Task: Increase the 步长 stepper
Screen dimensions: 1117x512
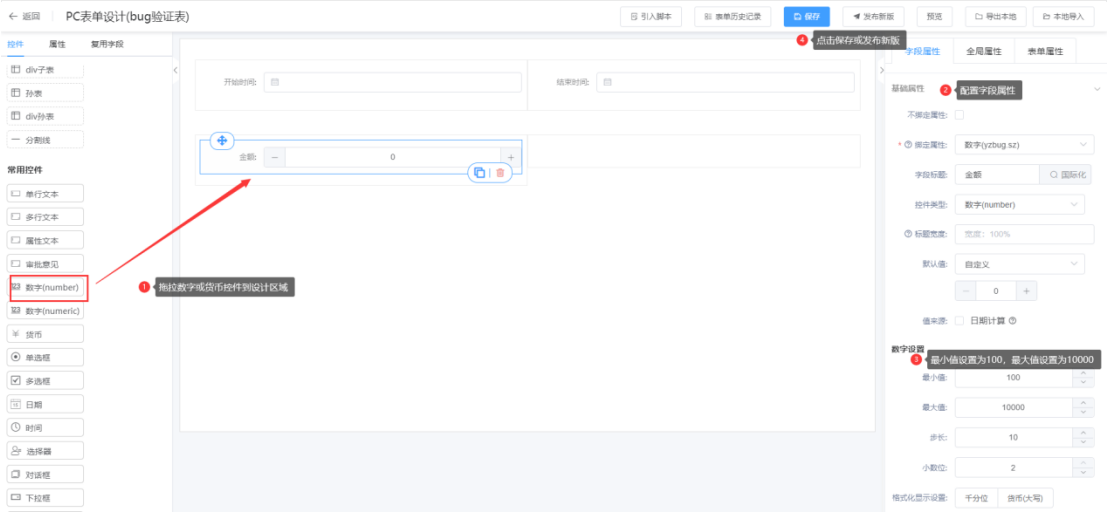Action: pos(1083,432)
